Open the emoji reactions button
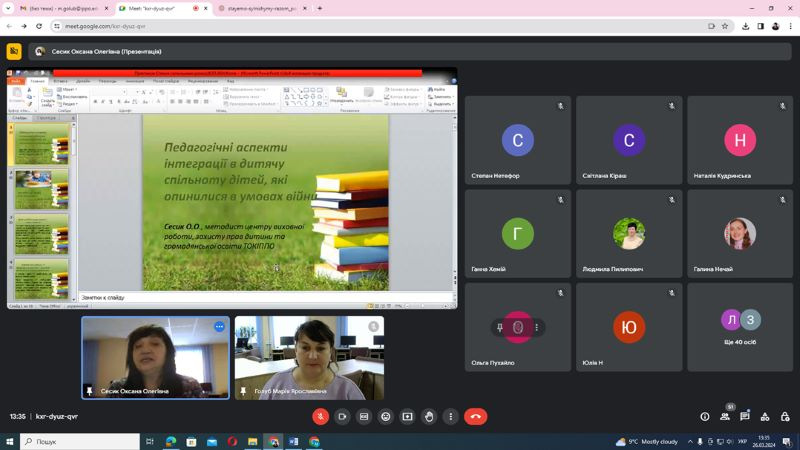The height and width of the screenshot is (450, 800). click(x=386, y=417)
